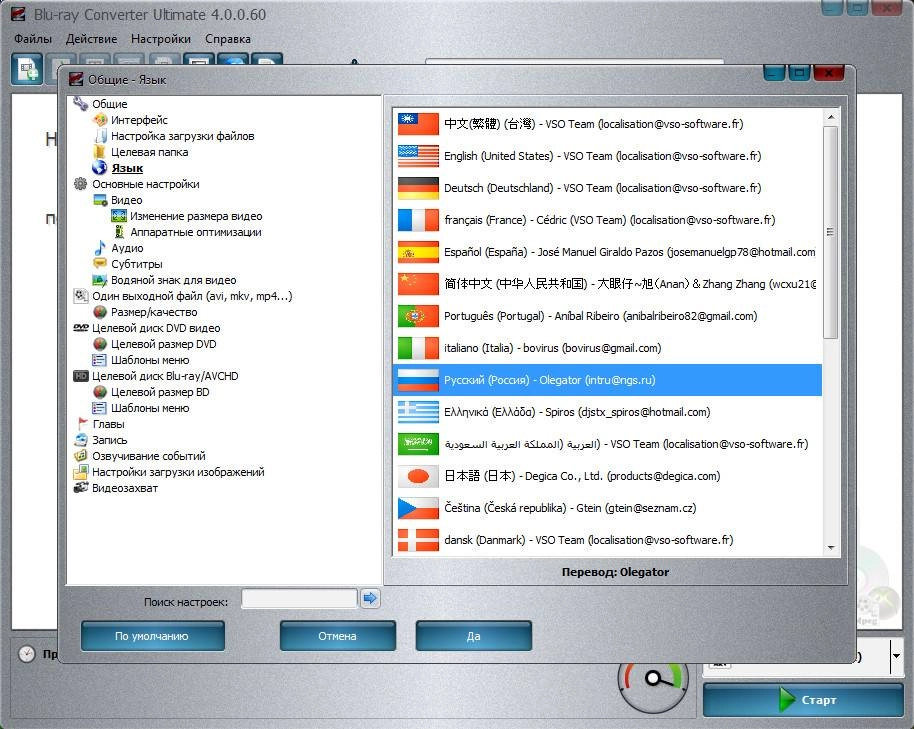Screen dimensions: 914x729
Task: Open the Файлы menu
Action: click(33, 39)
